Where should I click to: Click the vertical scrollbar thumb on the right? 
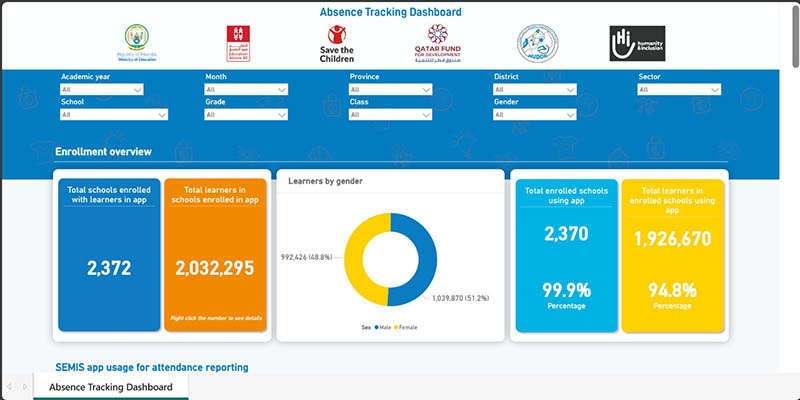[796, 35]
